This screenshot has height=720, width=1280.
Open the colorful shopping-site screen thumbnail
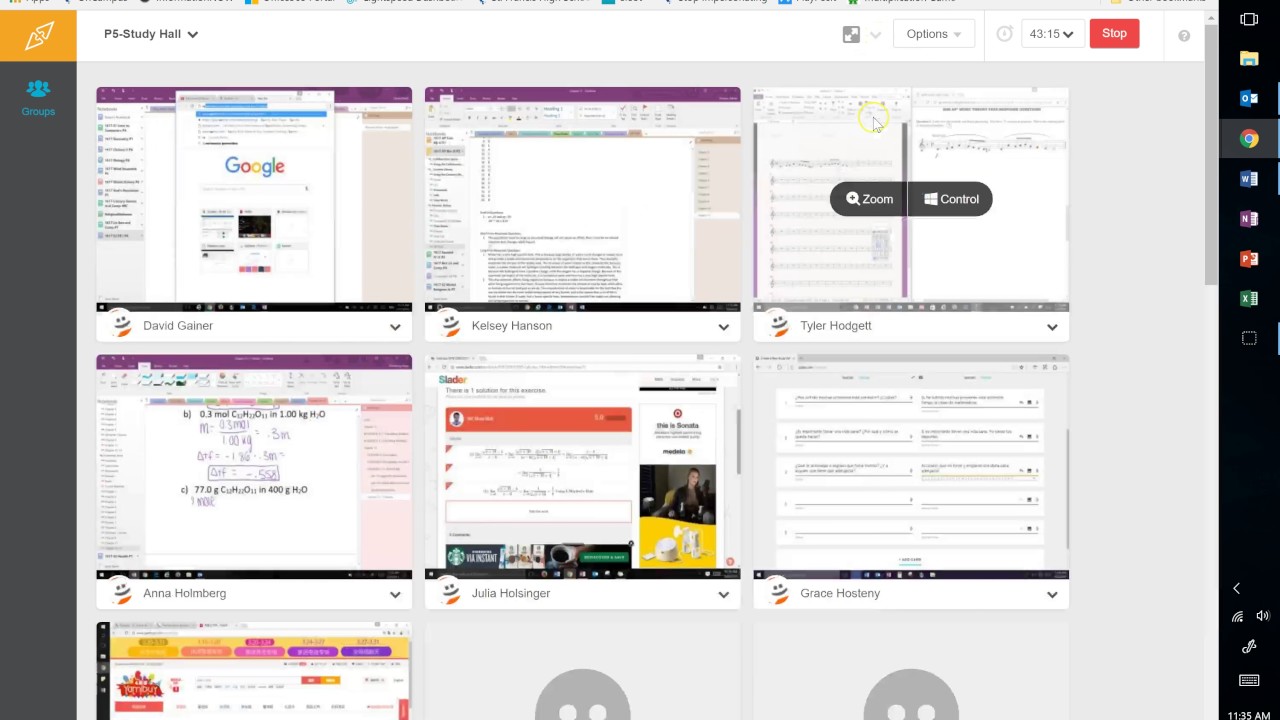click(x=254, y=671)
